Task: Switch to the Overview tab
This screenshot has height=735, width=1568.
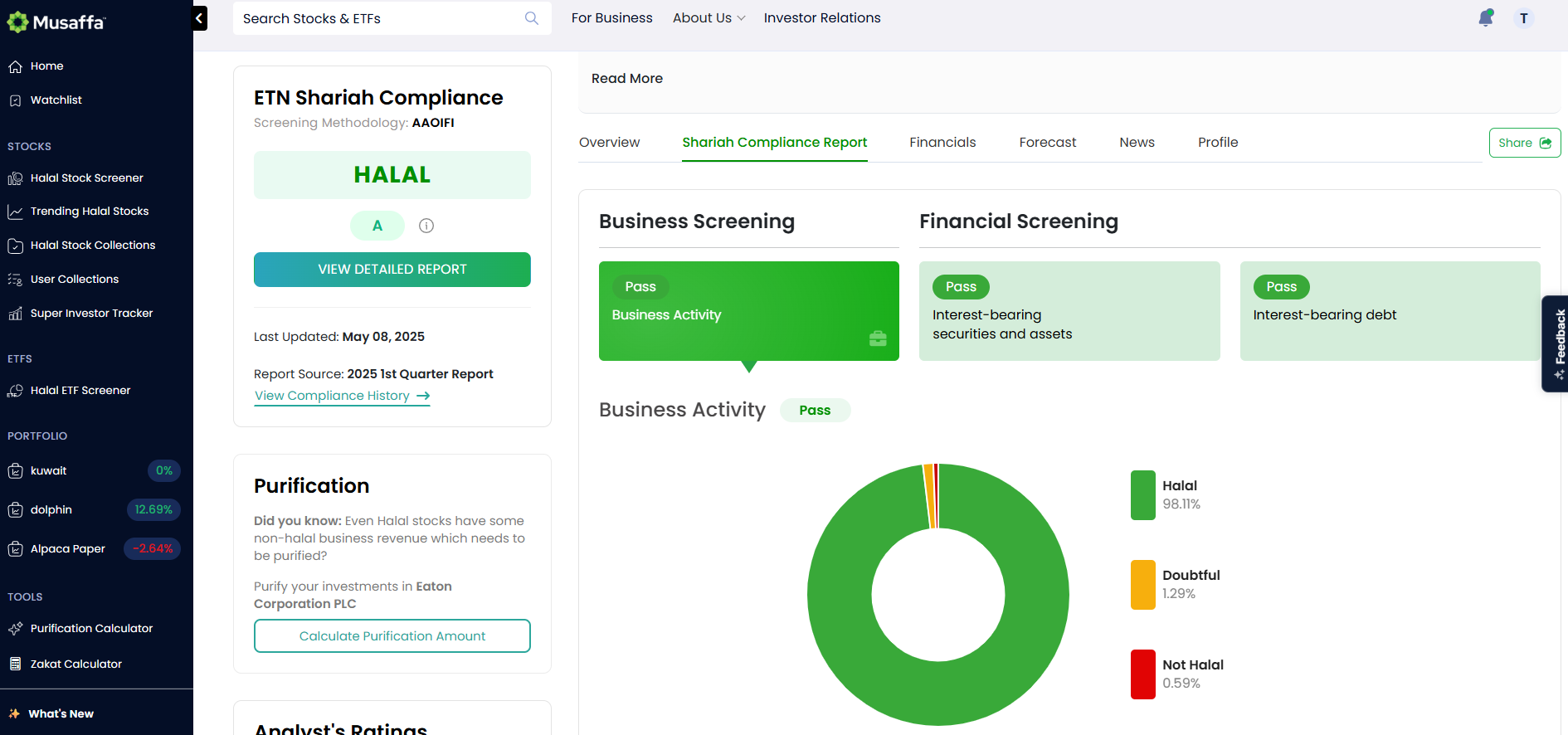Action: coord(610,143)
